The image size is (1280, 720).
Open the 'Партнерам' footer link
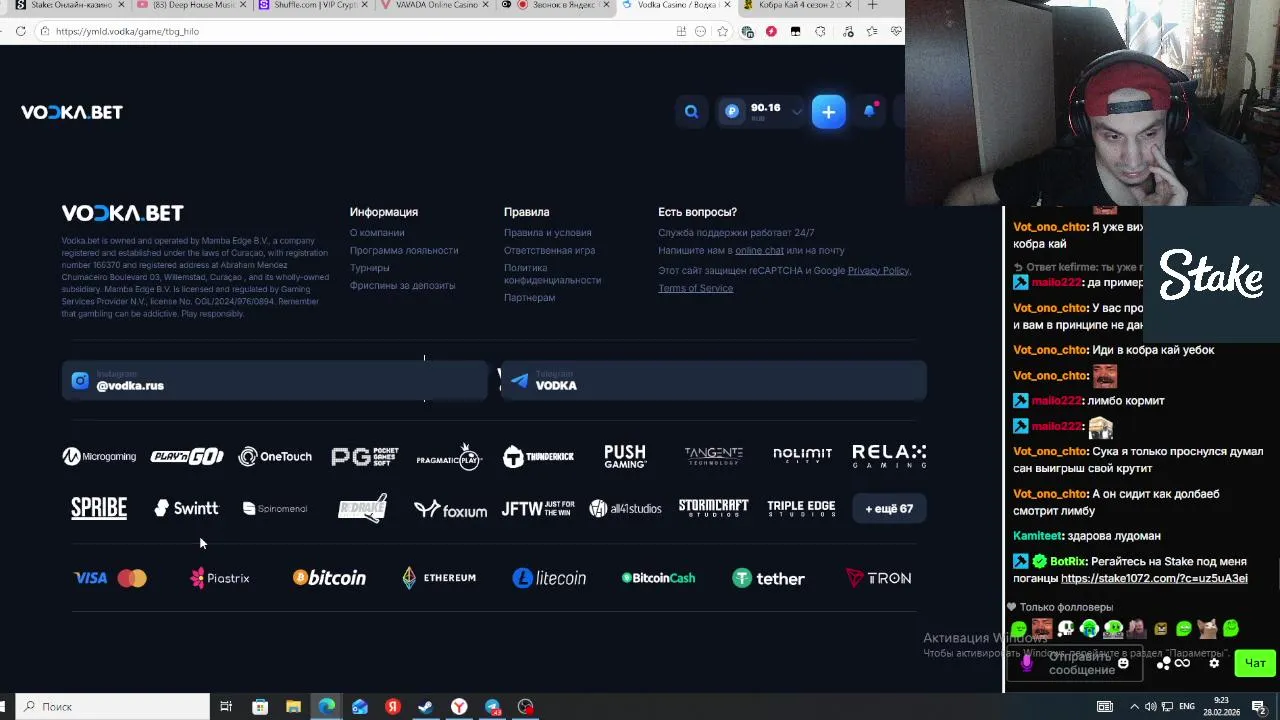click(529, 298)
